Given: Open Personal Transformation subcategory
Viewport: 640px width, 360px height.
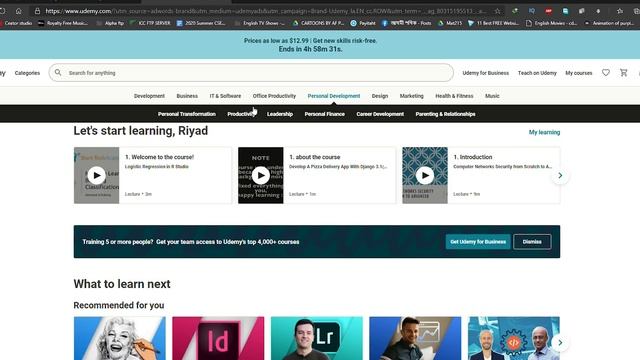Looking at the screenshot, I should (187, 114).
